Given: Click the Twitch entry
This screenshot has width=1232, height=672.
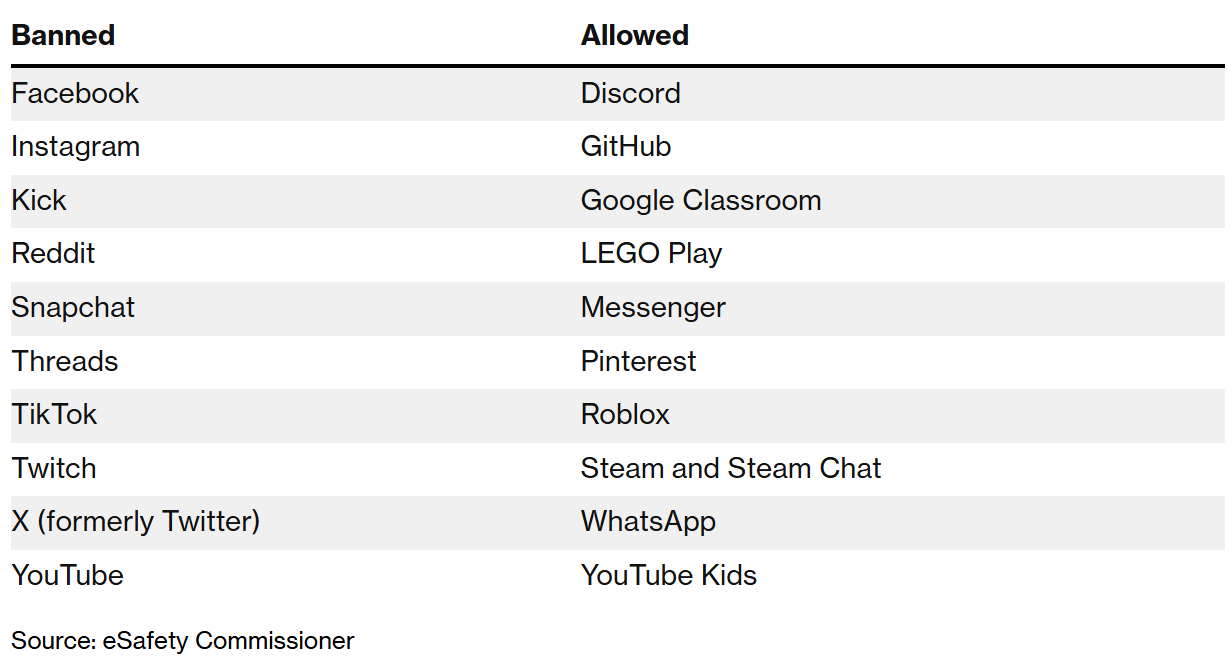Looking at the screenshot, I should point(54,468).
